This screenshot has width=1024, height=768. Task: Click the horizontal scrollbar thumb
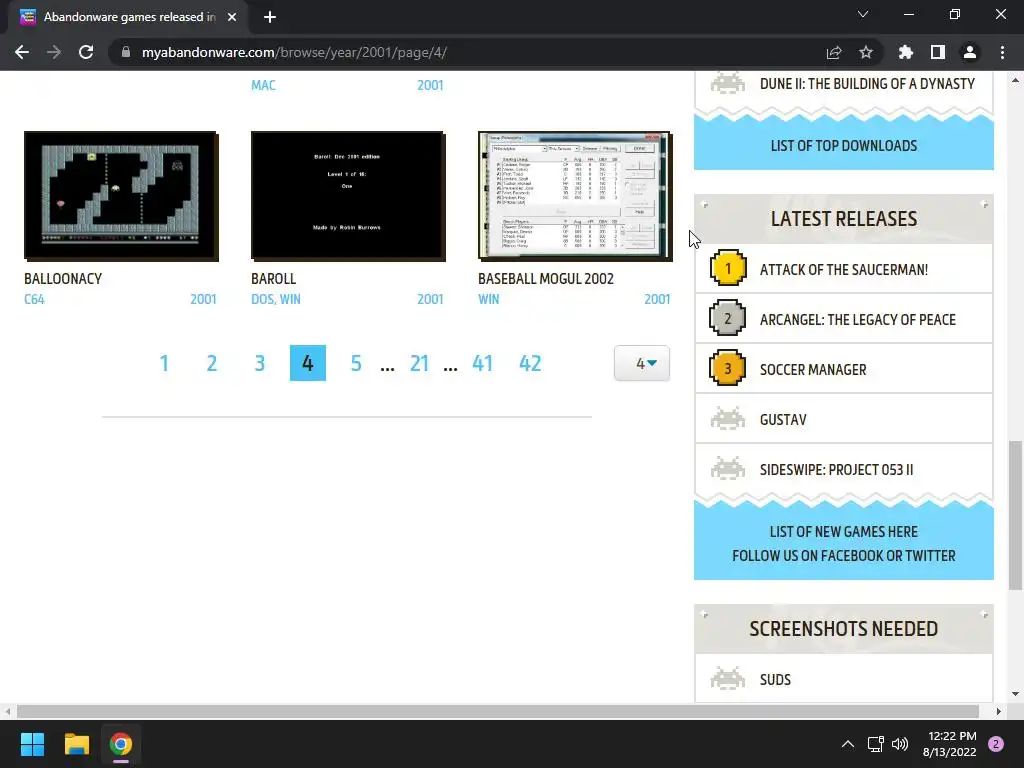(x=498, y=711)
